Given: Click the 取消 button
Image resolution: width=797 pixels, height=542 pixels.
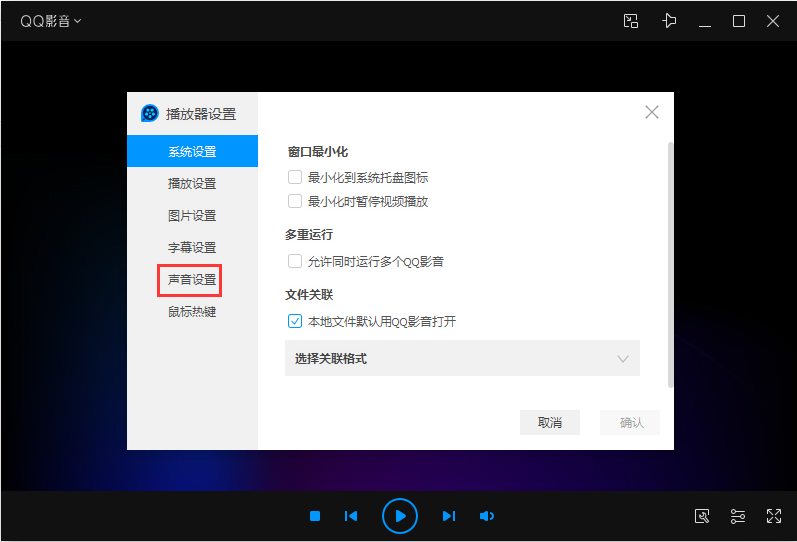Looking at the screenshot, I should click(x=549, y=422).
